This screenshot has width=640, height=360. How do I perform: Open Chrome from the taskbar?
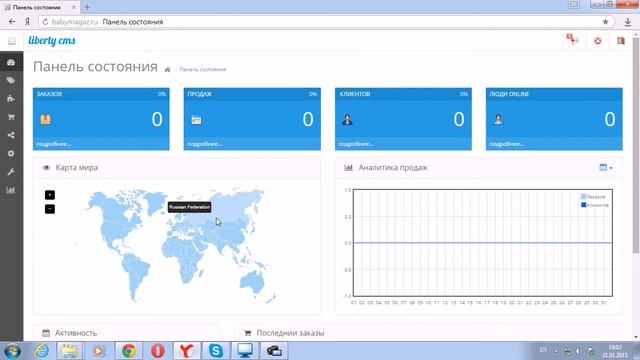(129, 351)
